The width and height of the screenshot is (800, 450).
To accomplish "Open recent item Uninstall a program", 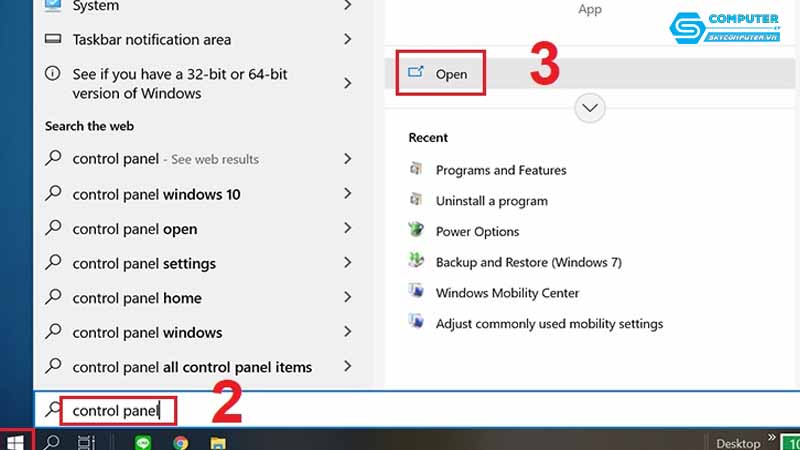I will click(x=491, y=201).
